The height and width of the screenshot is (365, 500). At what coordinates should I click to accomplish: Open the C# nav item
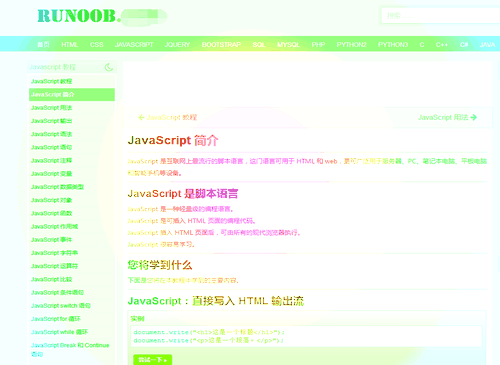click(x=464, y=45)
